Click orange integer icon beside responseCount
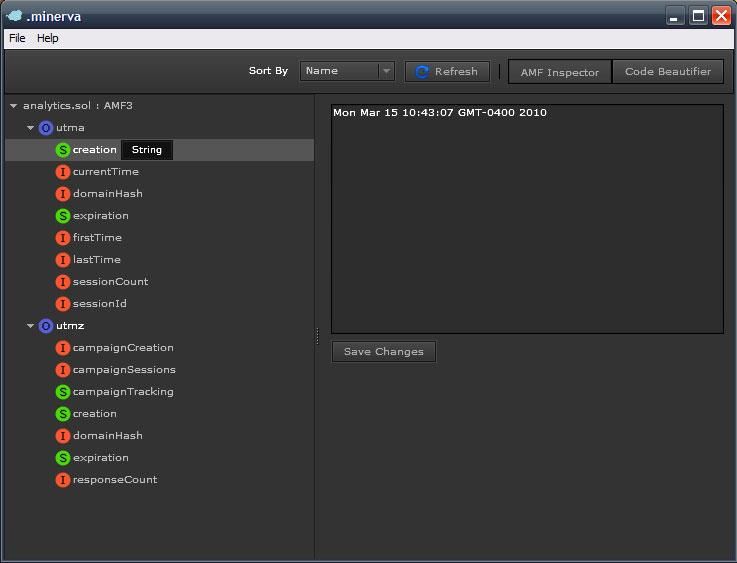Viewport: 737px width, 563px height. tap(63, 480)
